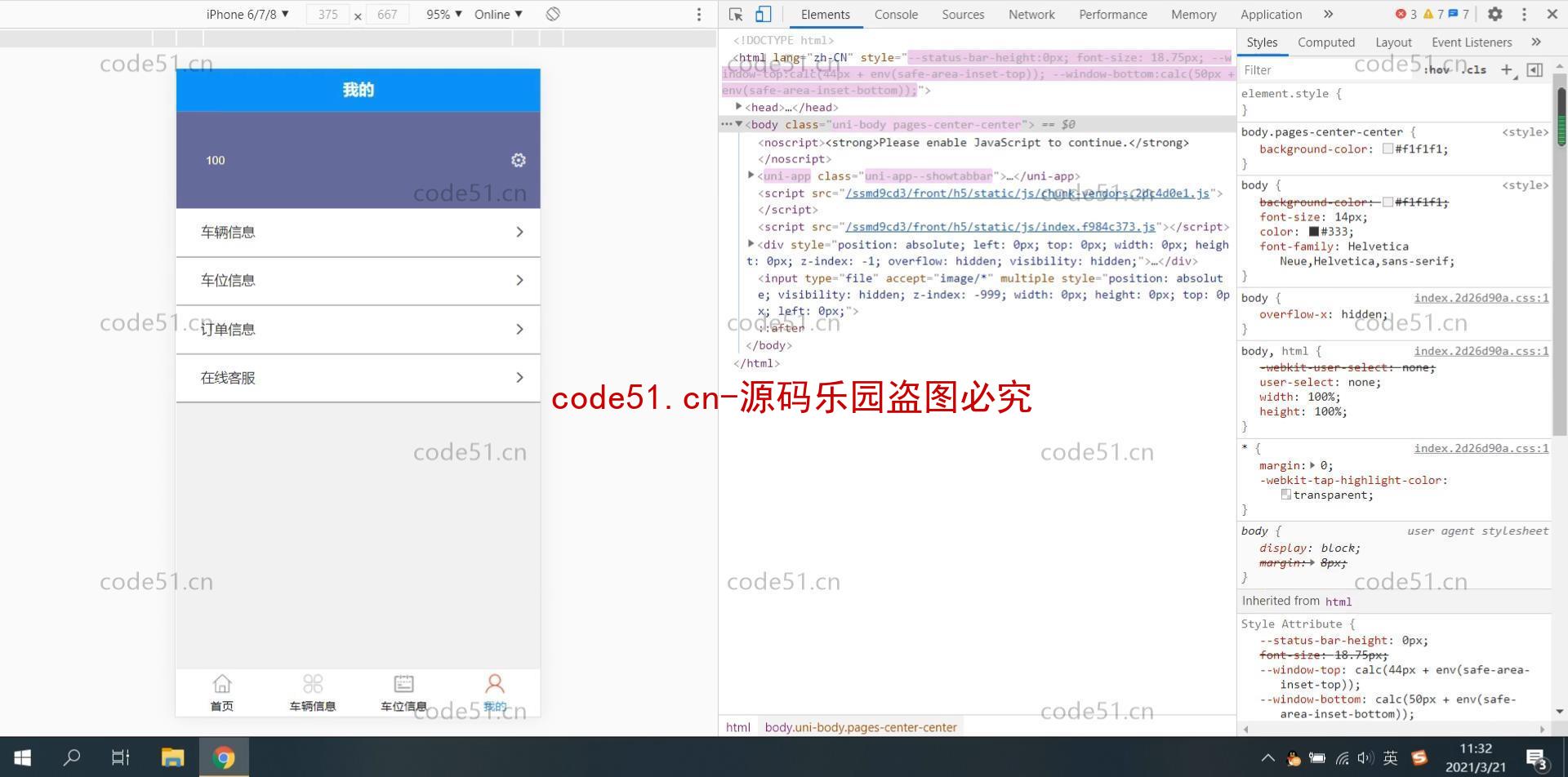
Task: Tap the 首页 home tab icon
Action: click(222, 683)
